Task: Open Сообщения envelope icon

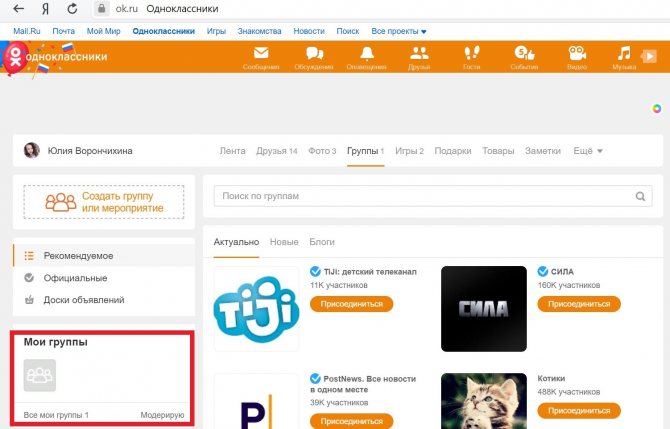Action: (x=261, y=53)
